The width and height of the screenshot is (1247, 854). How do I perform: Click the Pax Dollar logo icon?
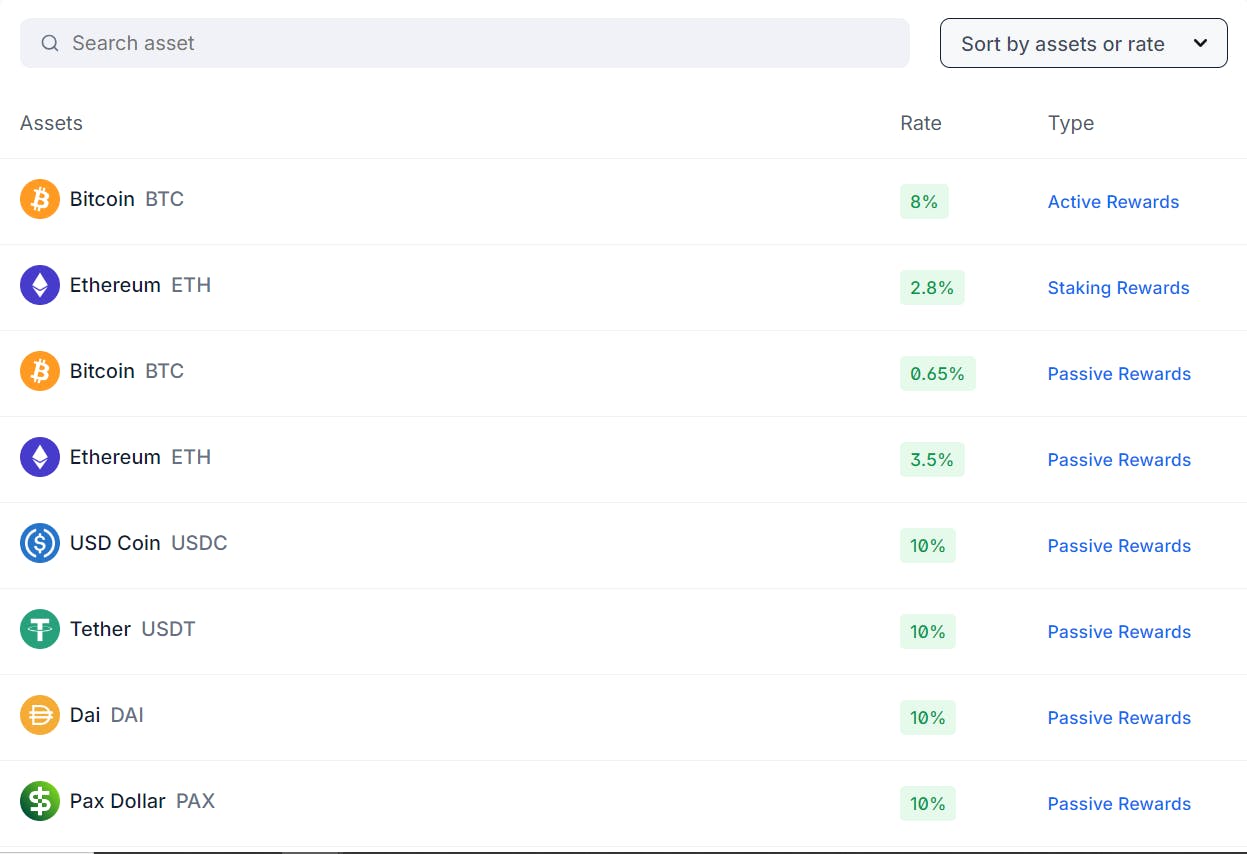click(40, 801)
